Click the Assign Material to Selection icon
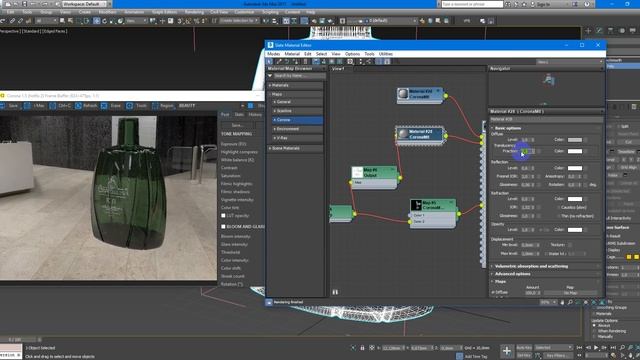The width and height of the screenshot is (640, 360). (x=296, y=62)
